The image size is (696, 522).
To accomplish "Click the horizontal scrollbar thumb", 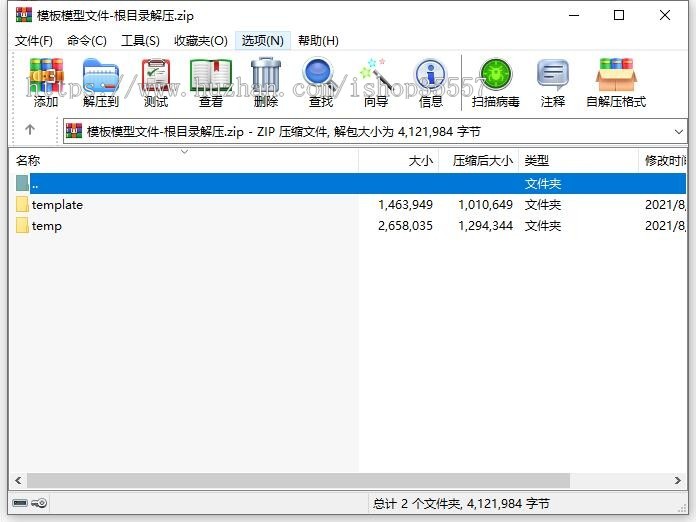I will click(x=298, y=480).
